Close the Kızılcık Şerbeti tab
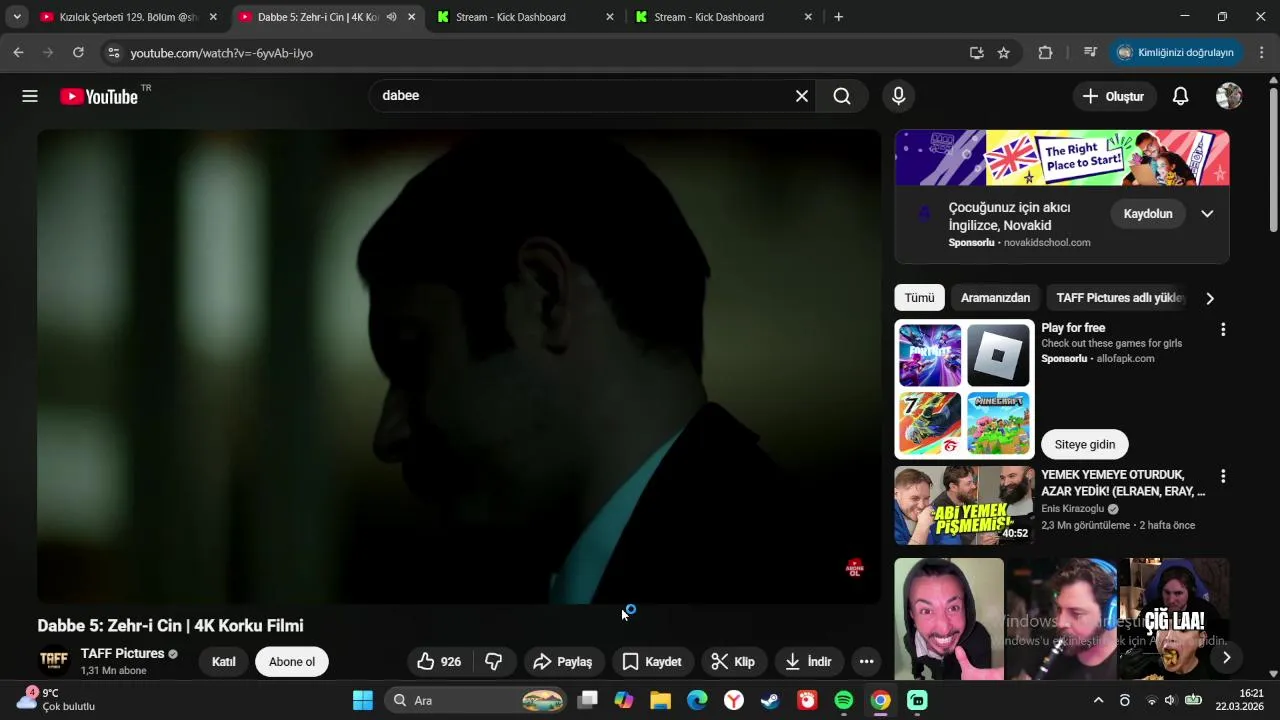Image resolution: width=1280 pixels, height=720 pixels. [213, 17]
